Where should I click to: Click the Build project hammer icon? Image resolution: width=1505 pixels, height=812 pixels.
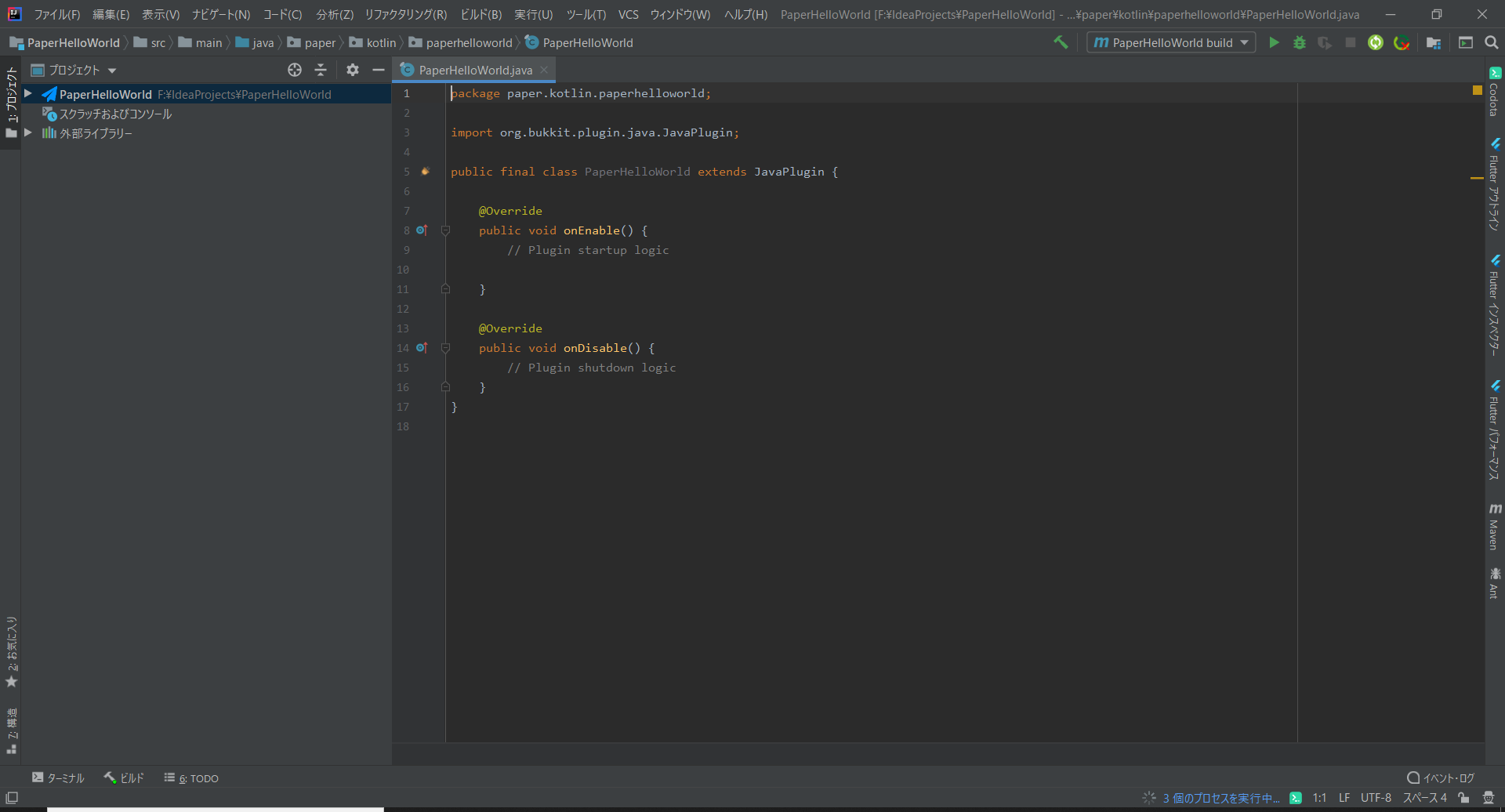1061,42
